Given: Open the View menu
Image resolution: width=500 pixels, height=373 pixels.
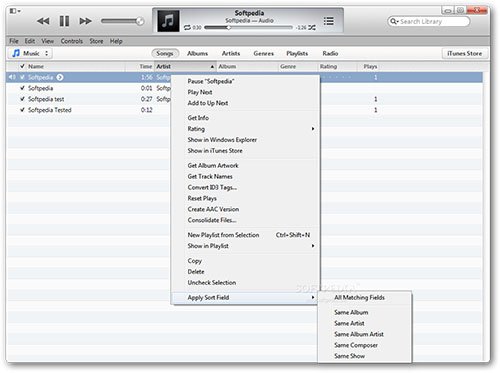Looking at the screenshot, I should click(x=48, y=41).
